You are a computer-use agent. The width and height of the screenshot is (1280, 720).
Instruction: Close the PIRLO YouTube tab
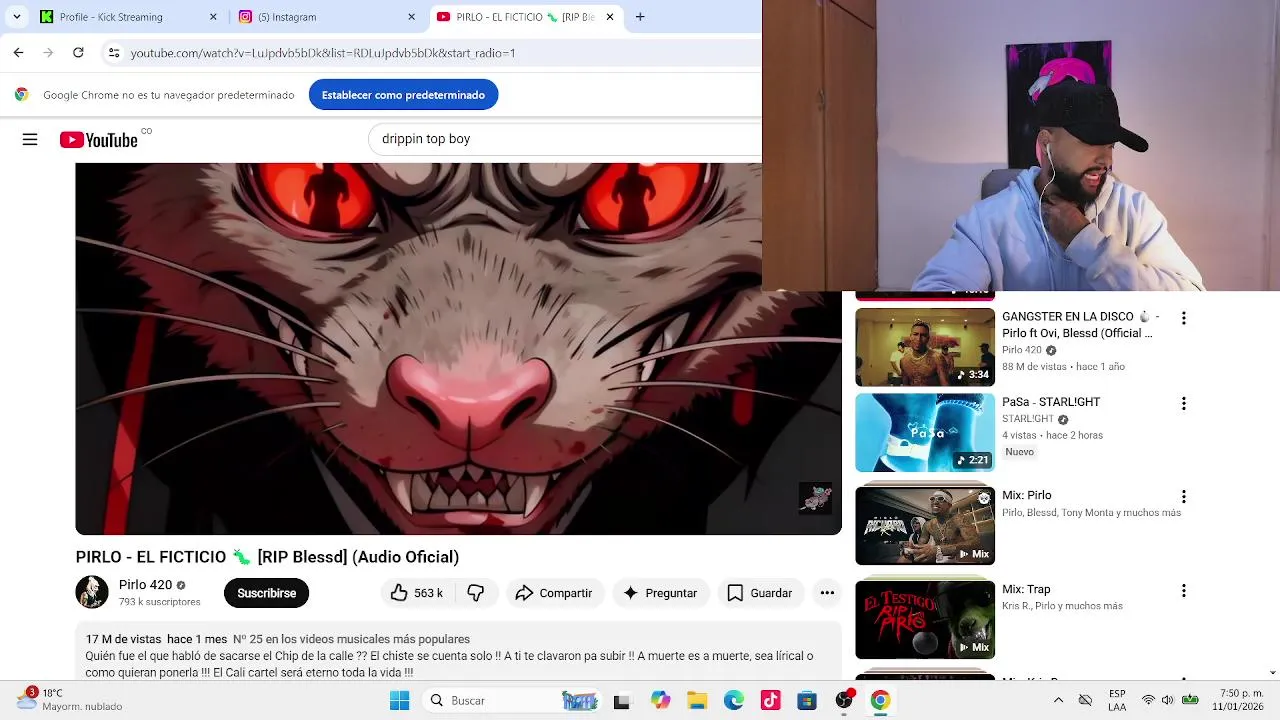click(610, 17)
